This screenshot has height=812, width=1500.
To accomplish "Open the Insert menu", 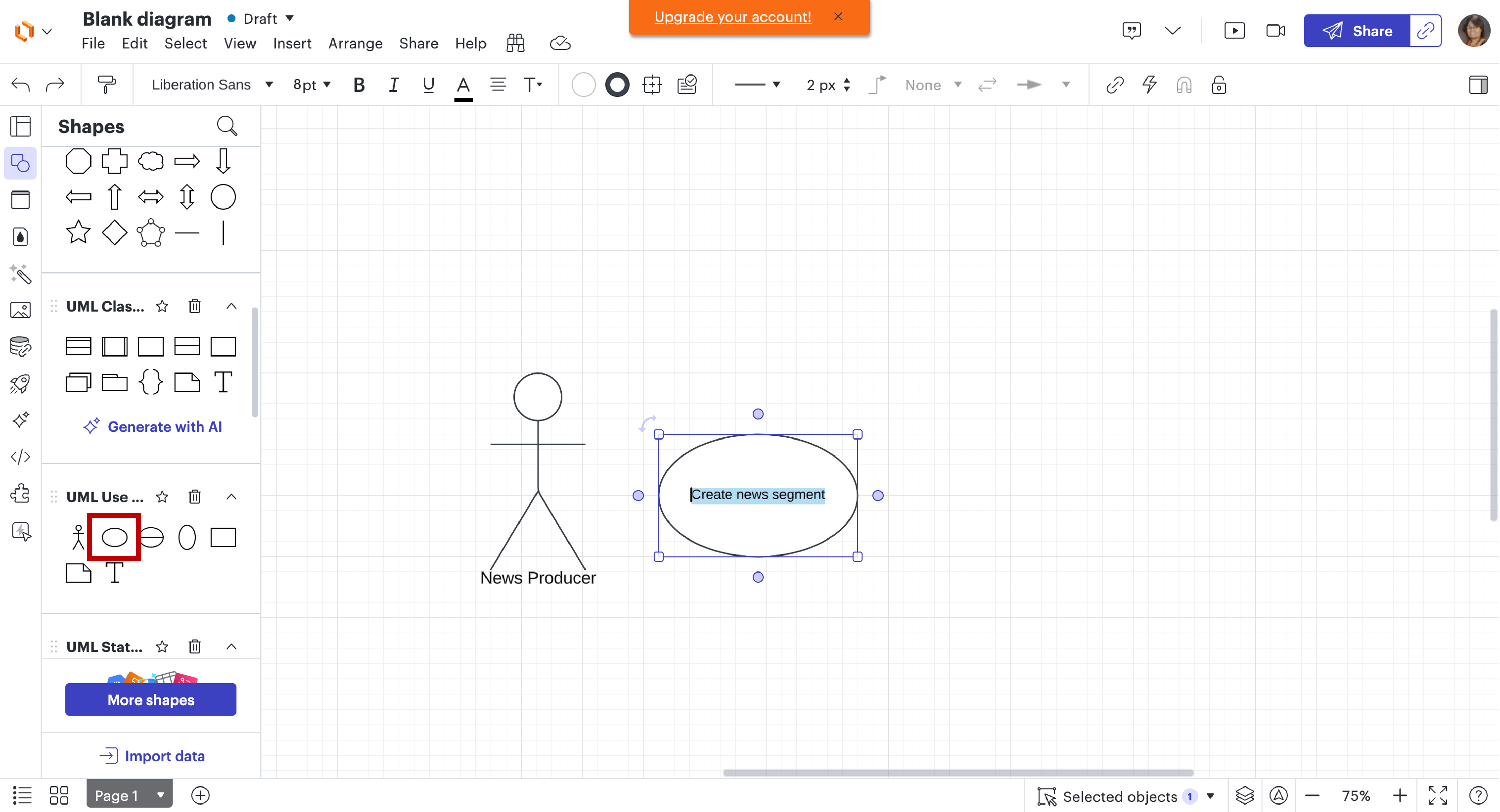I will 292,43.
